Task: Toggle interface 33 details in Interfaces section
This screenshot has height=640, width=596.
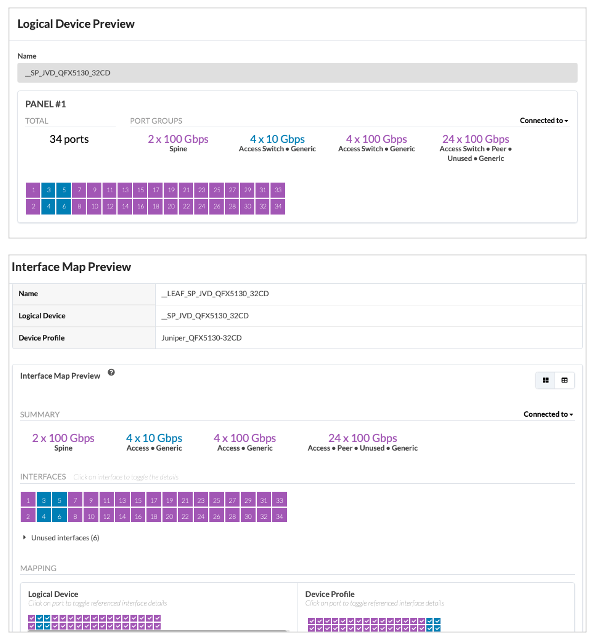Action: 280,500
